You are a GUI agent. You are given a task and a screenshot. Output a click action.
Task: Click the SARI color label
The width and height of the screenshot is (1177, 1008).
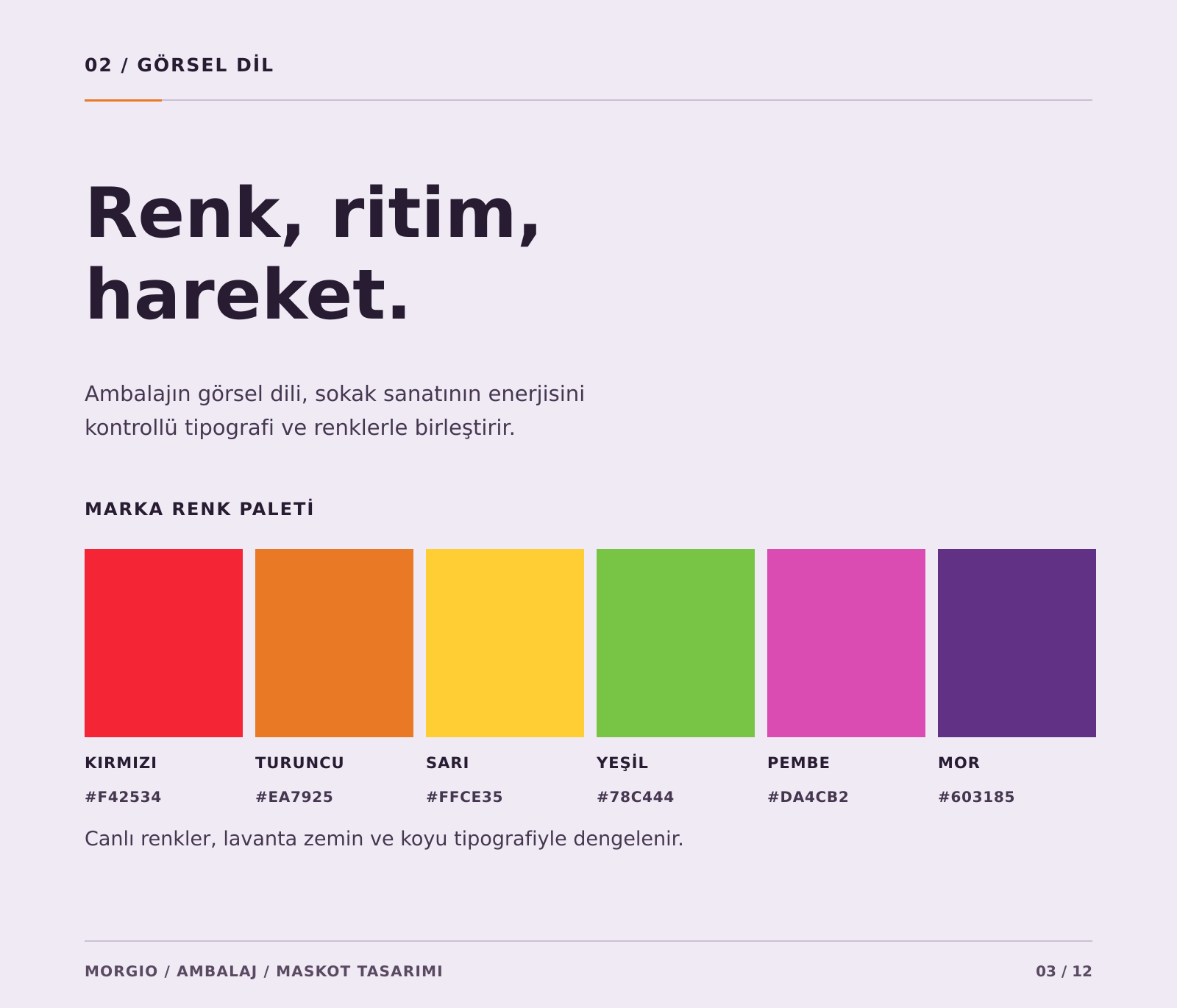pos(447,763)
